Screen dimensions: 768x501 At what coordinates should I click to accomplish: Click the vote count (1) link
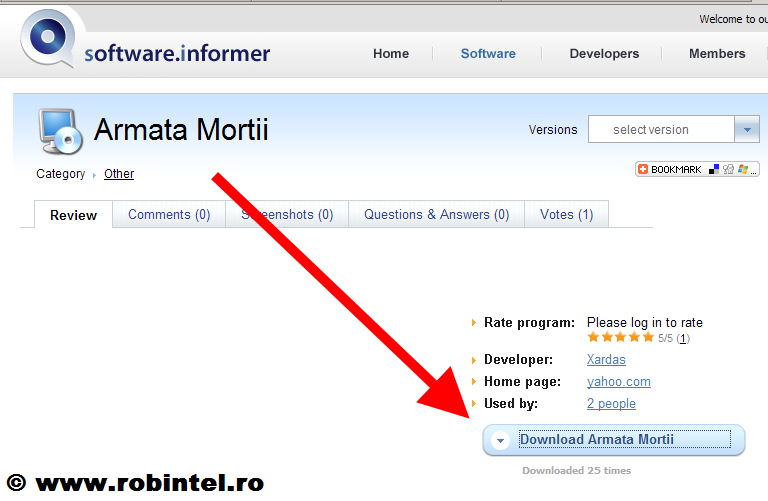pyautogui.click(x=683, y=338)
